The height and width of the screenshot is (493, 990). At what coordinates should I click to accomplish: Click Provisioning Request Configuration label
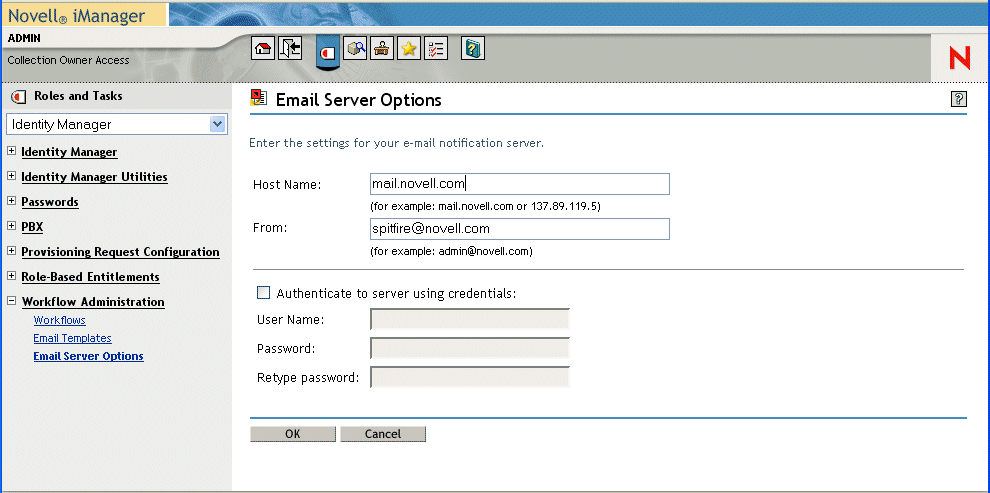click(121, 252)
